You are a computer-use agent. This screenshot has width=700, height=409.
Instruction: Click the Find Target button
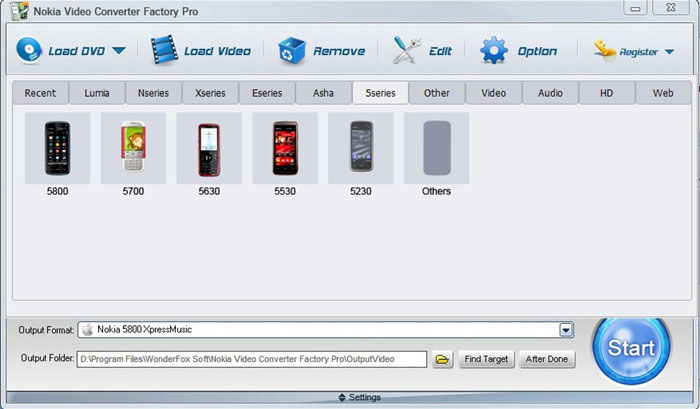486,359
